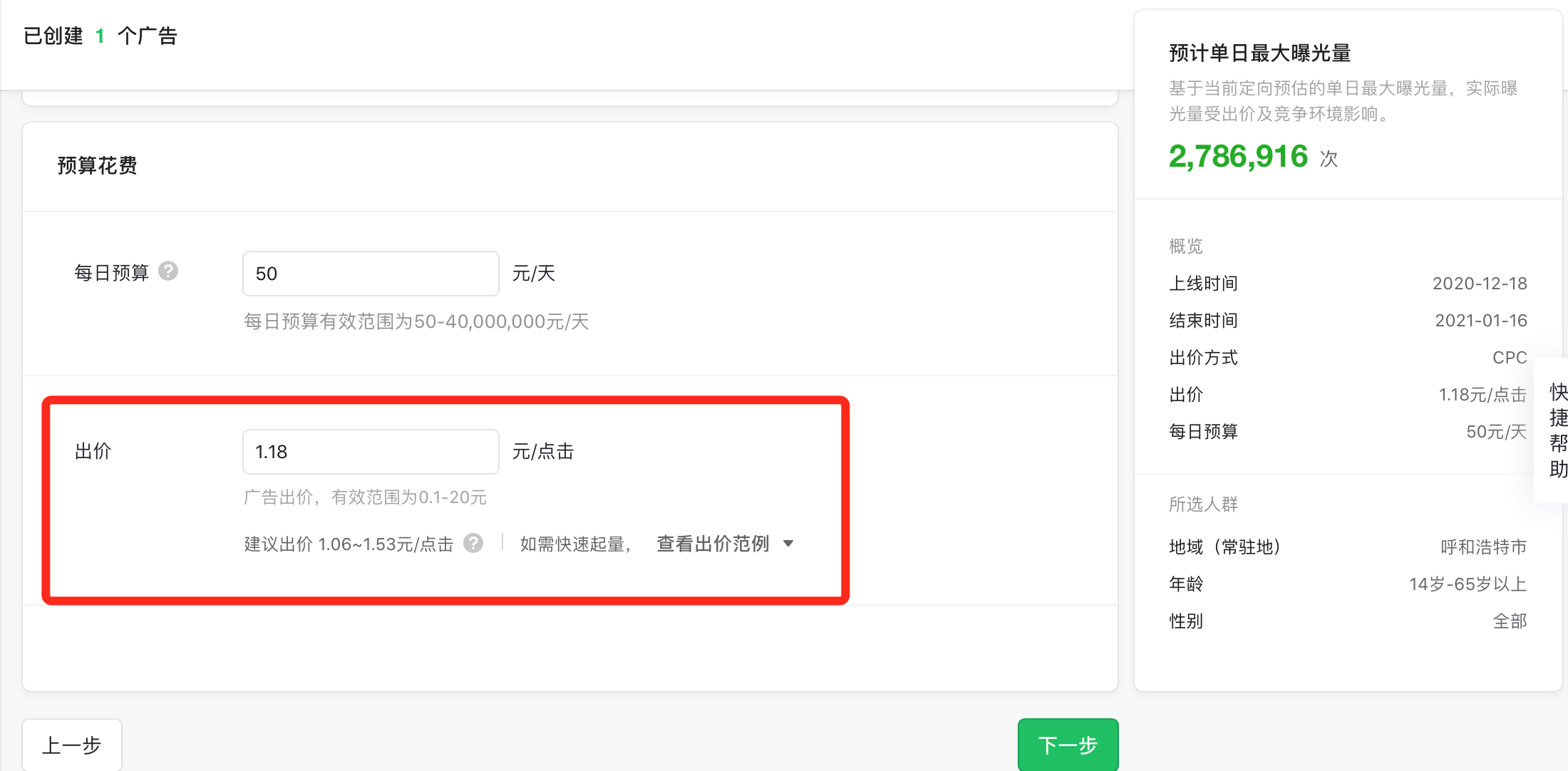The width and height of the screenshot is (1568, 771).
Task: Click help icon beside 建议出价 range
Action: pos(473,544)
